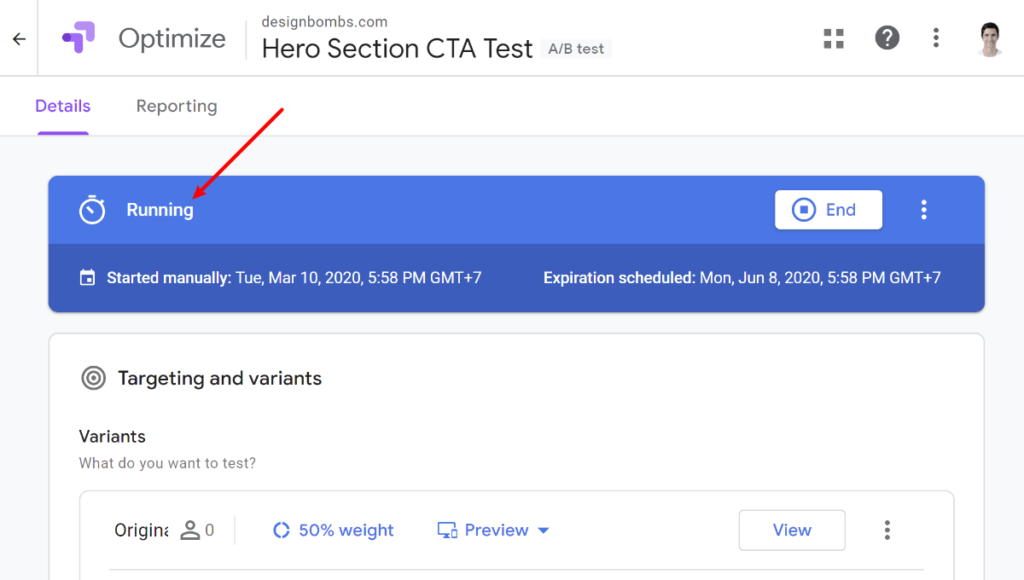
Task: Click the user profile avatar
Action: click(x=990, y=39)
